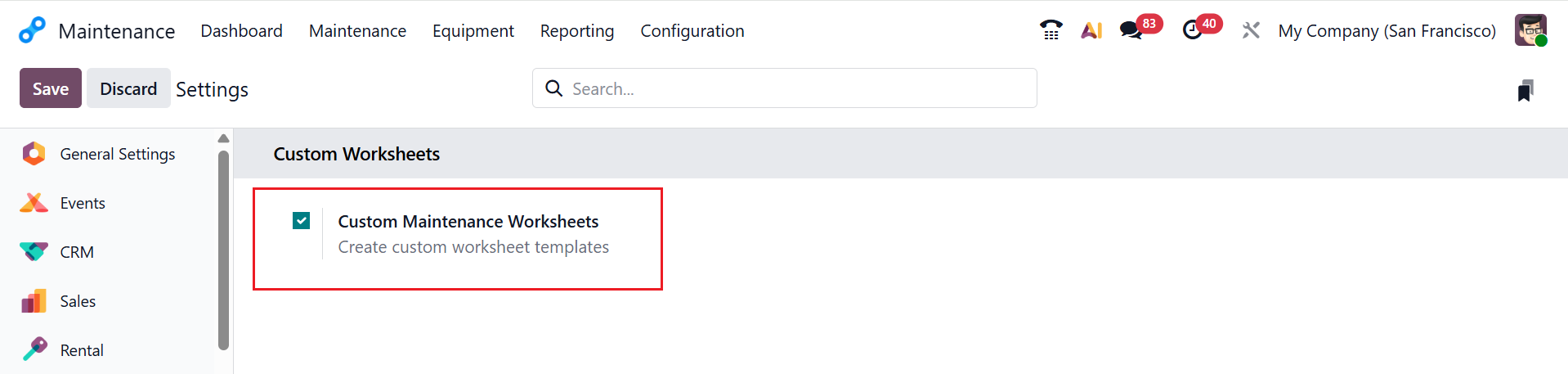Image resolution: width=1568 pixels, height=374 pixels.
Task: Save the settings changes
Action: (x=50, y=88)
